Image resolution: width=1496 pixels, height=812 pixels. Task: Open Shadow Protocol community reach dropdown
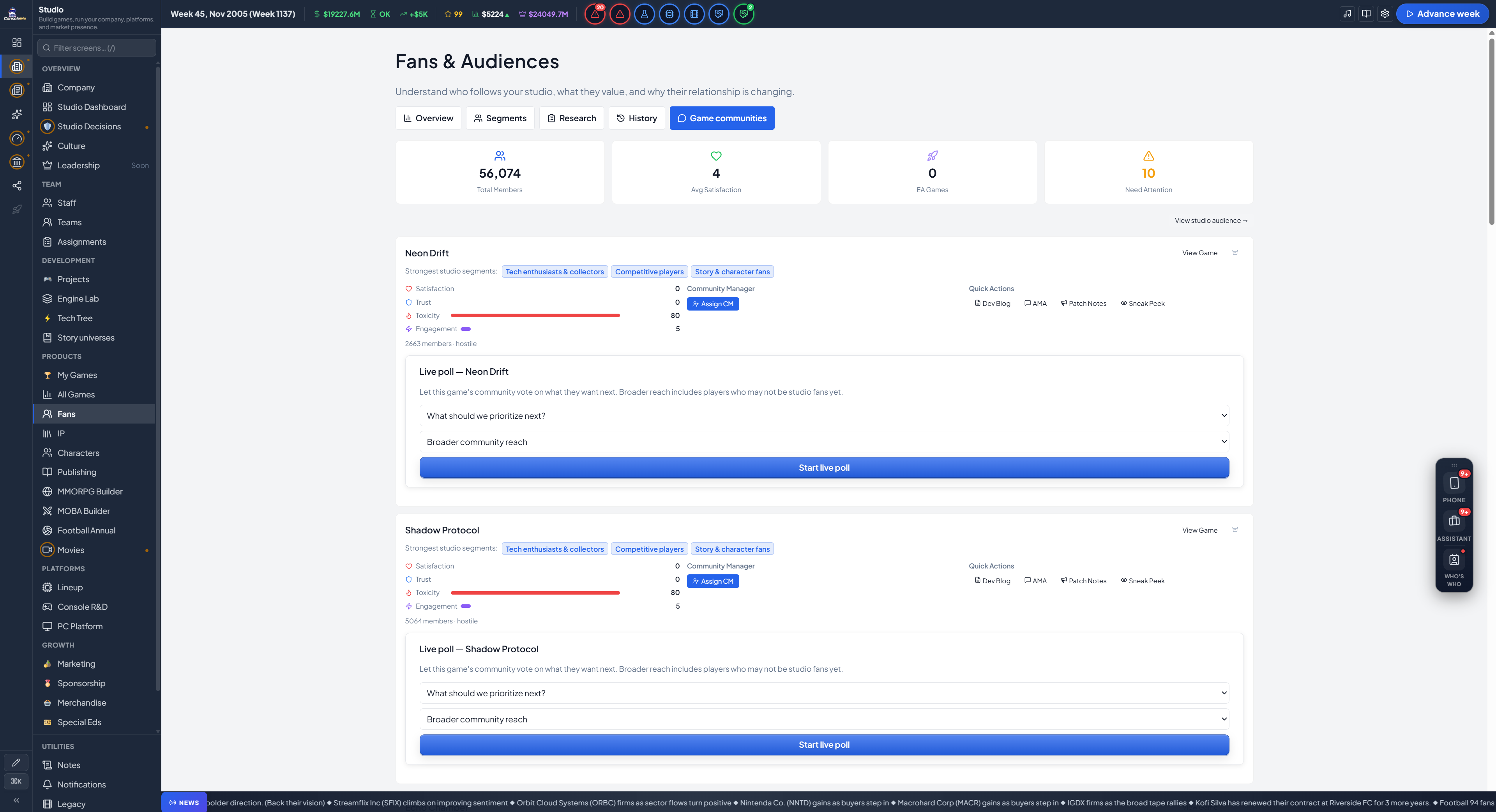click(824, 719)
